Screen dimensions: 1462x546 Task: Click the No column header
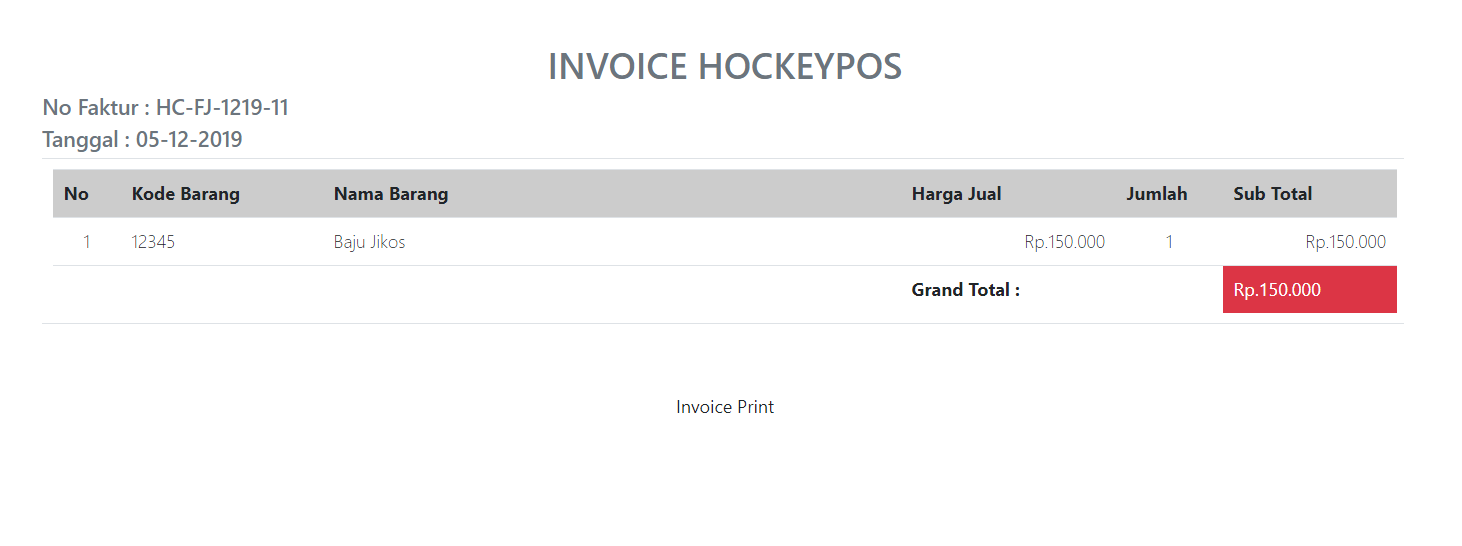click(76, 194)
